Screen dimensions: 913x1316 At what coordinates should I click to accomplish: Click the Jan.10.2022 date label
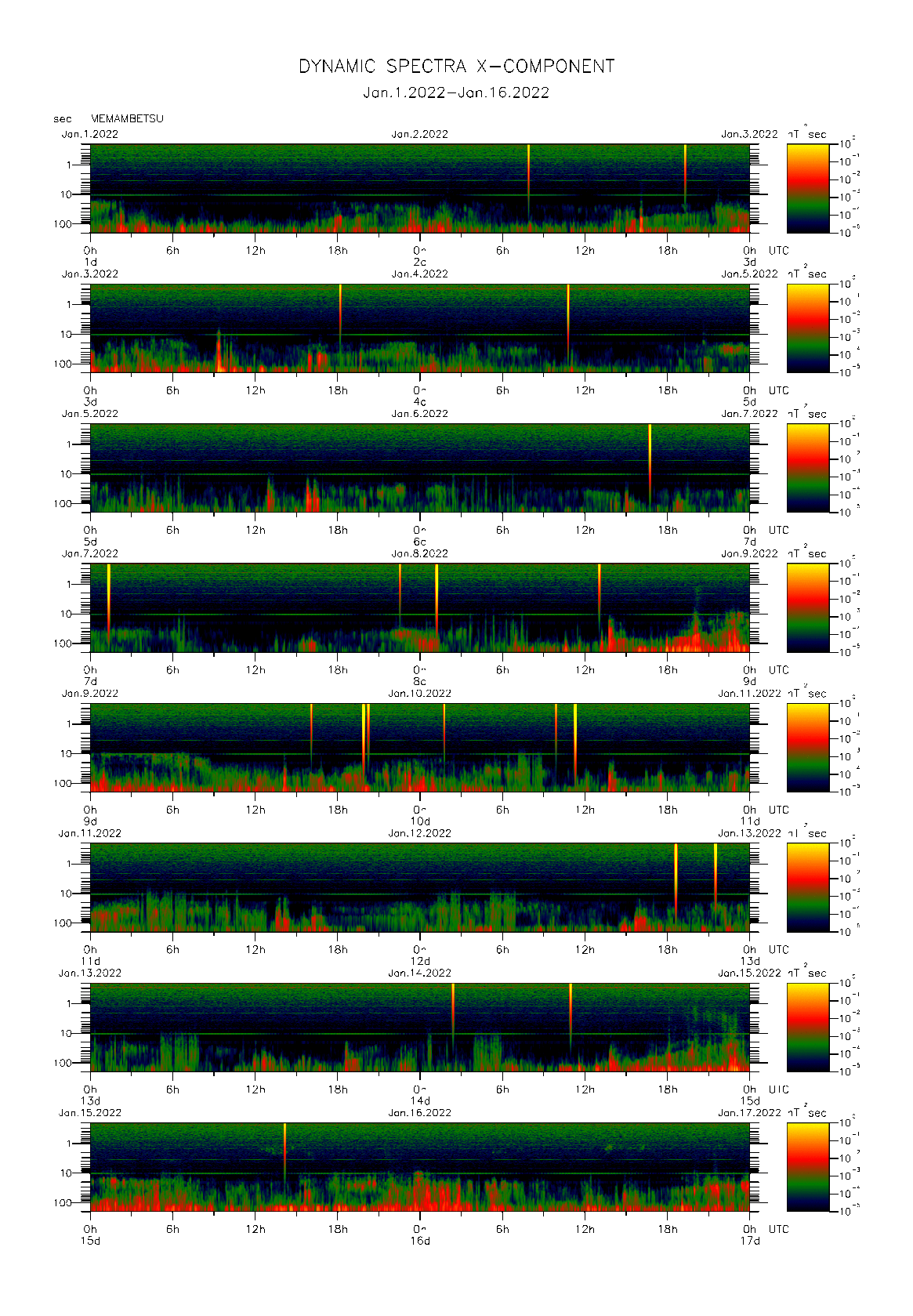(x=420, y=693)
